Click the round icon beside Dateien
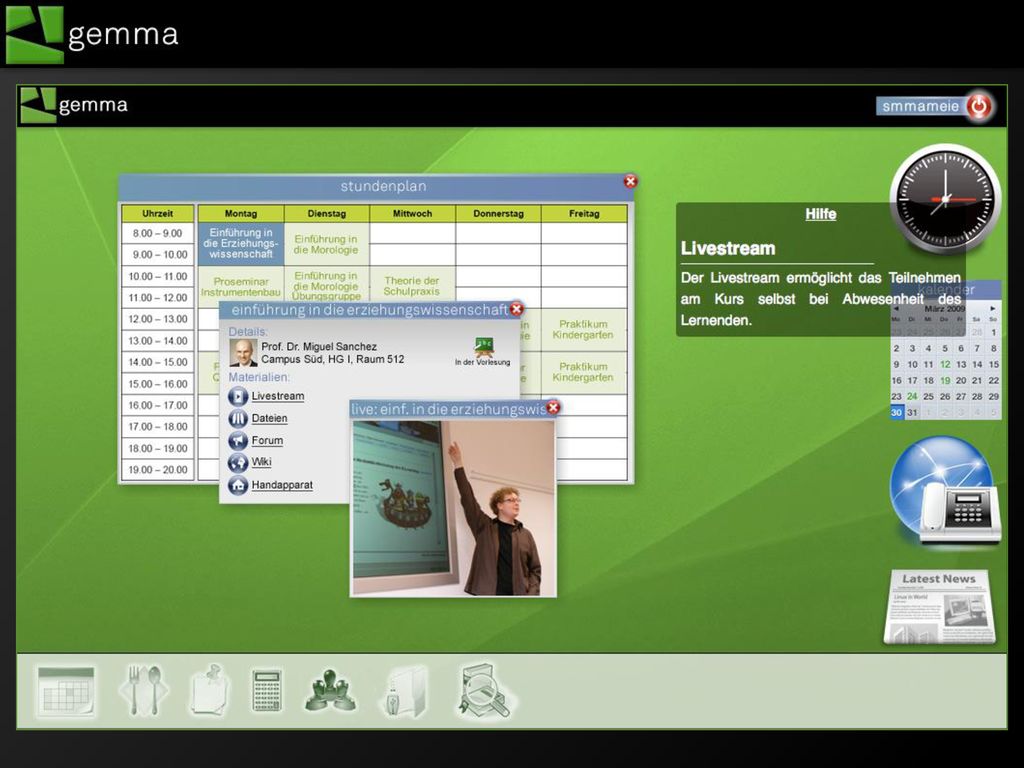1024x768 pixels. coord(238,419)
